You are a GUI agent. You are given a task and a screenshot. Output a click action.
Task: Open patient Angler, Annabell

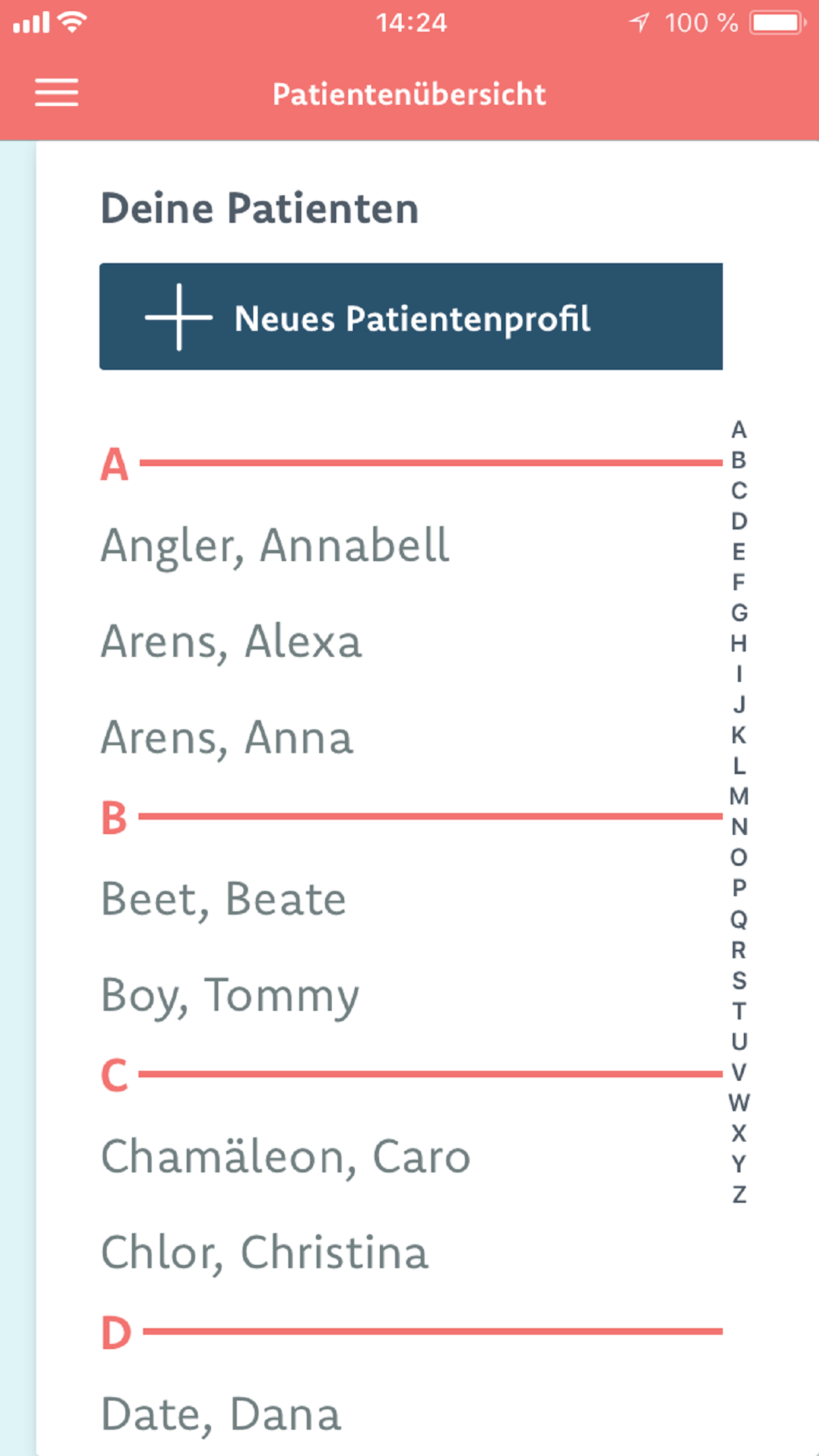click(x=275, y=546)
